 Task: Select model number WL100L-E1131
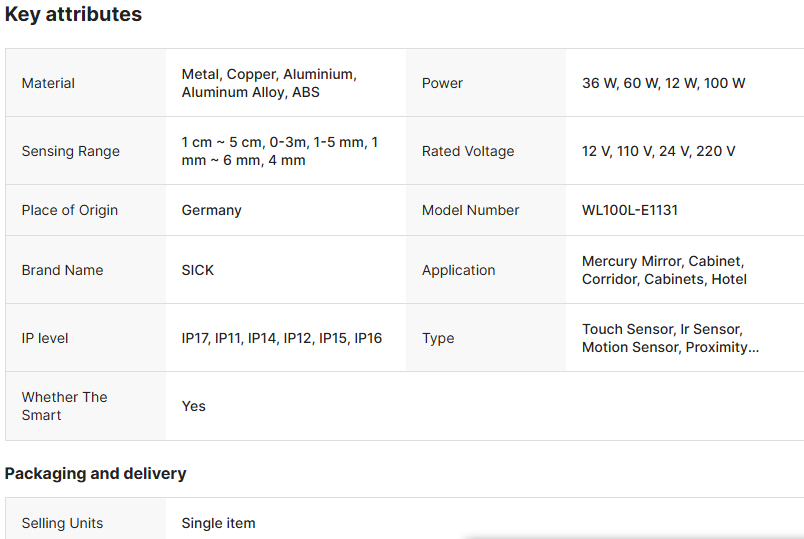point(630,210)
